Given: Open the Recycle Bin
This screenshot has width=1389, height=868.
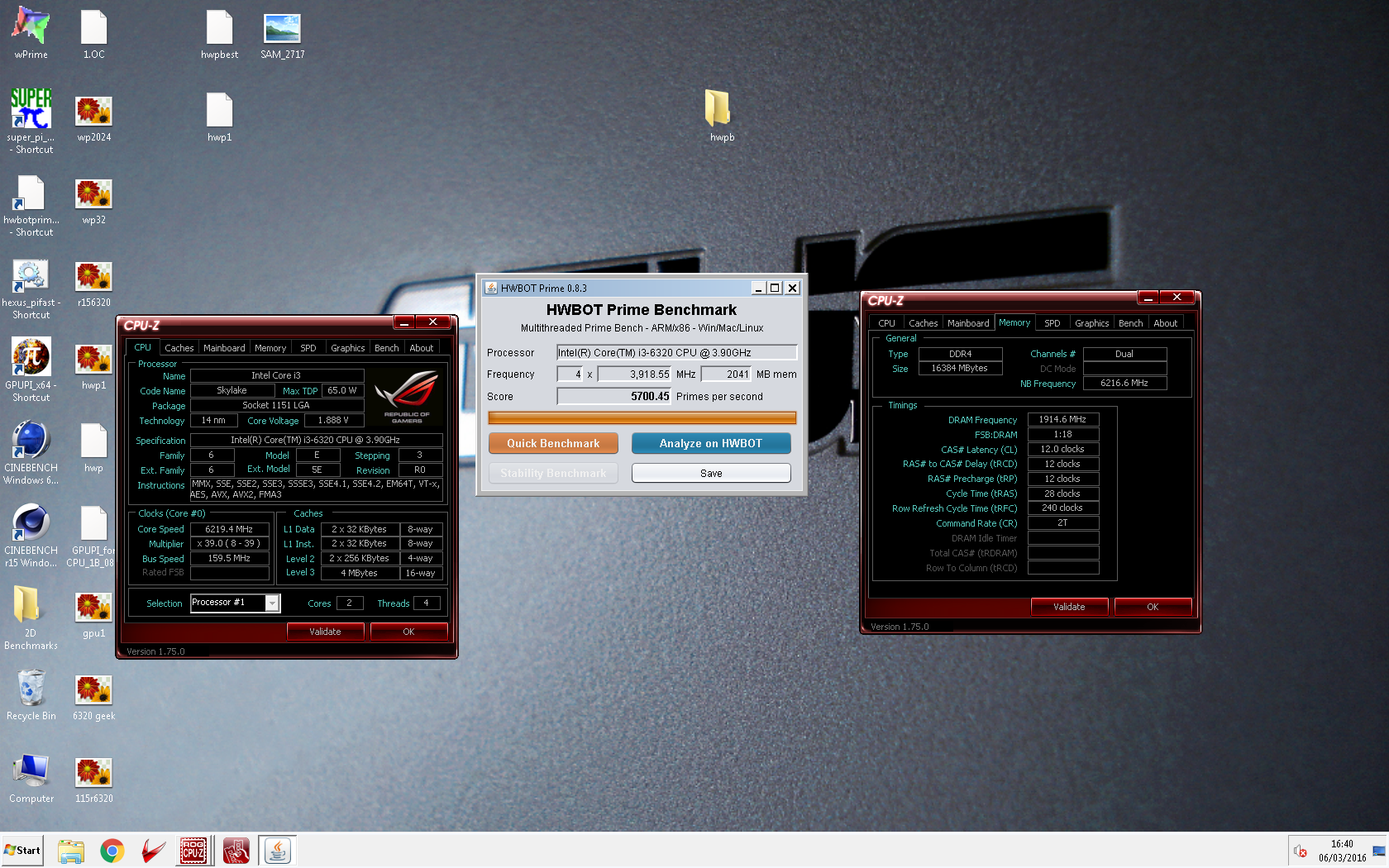Looking at the screenshot, I should pos(31,694).
